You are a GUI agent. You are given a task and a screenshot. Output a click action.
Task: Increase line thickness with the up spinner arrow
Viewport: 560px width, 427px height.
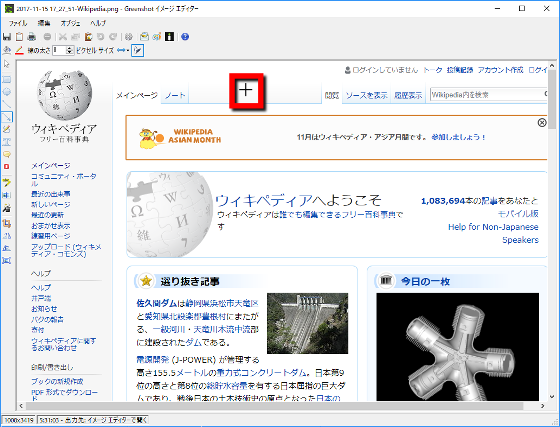coord(70,48)
